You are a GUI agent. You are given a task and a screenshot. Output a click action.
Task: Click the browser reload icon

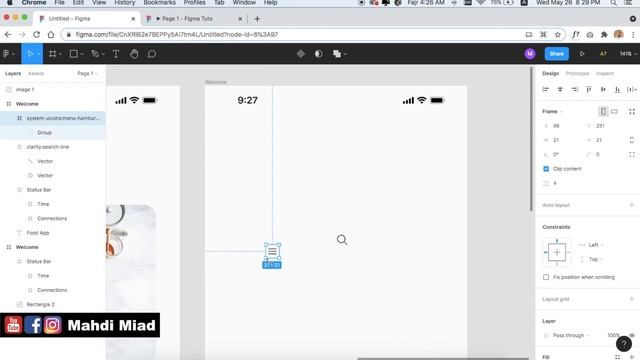pos(36,35)
